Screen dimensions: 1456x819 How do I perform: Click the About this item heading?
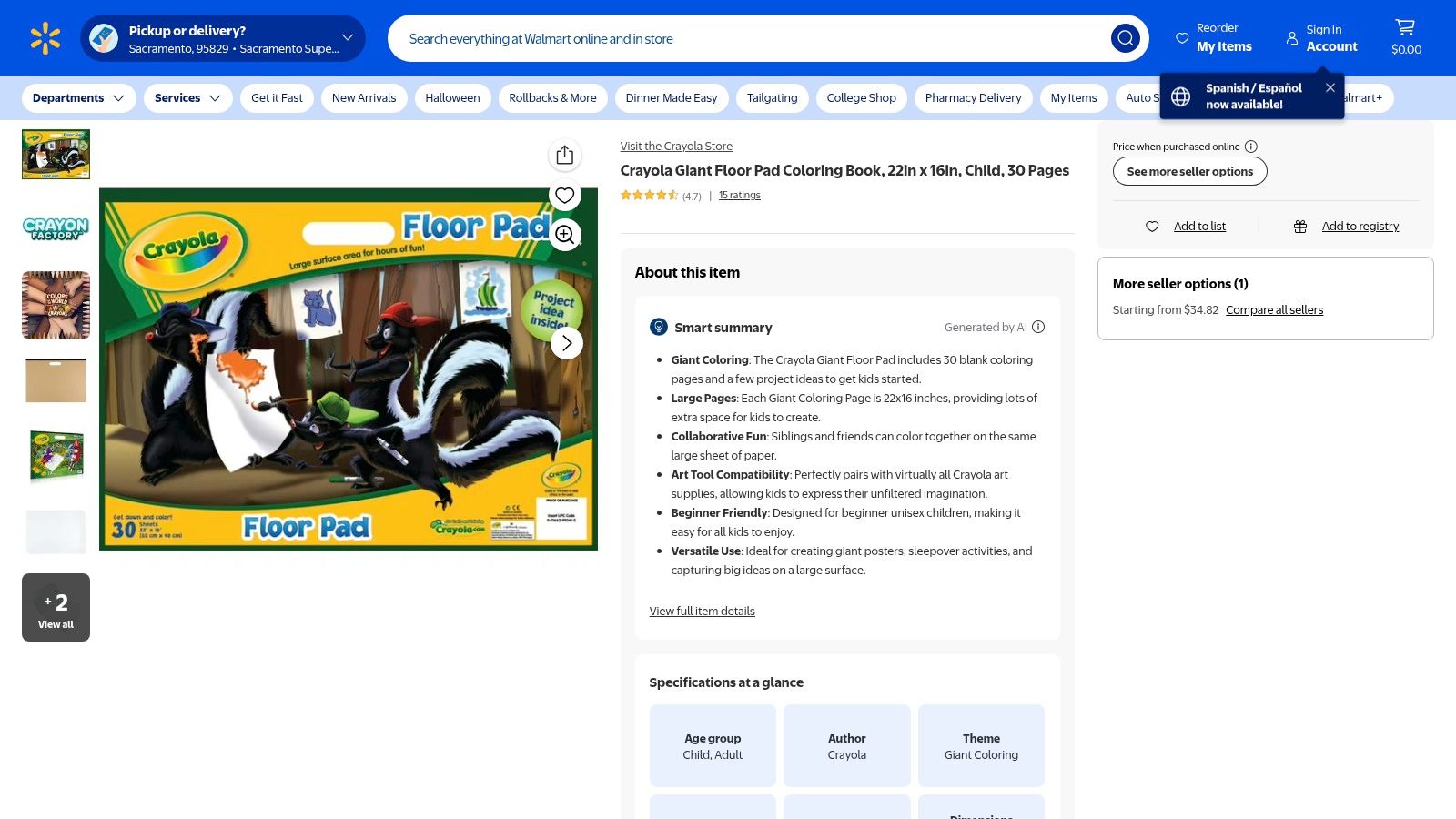tap(687, 272)
